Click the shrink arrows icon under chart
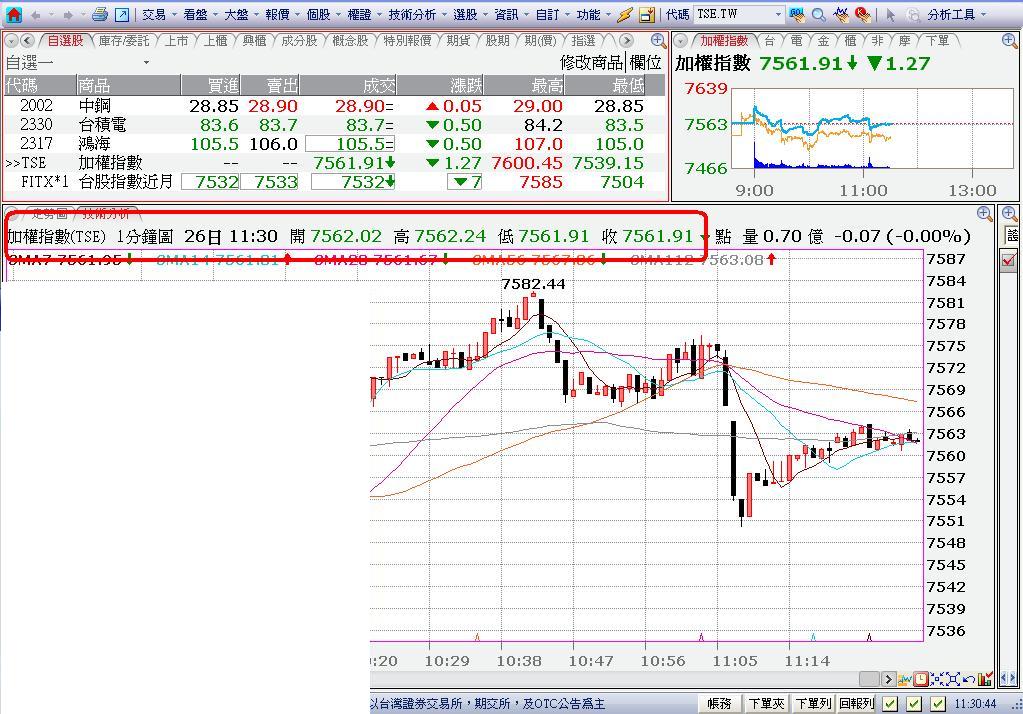This screenshot has height=714, width=1023. (937, 679)
